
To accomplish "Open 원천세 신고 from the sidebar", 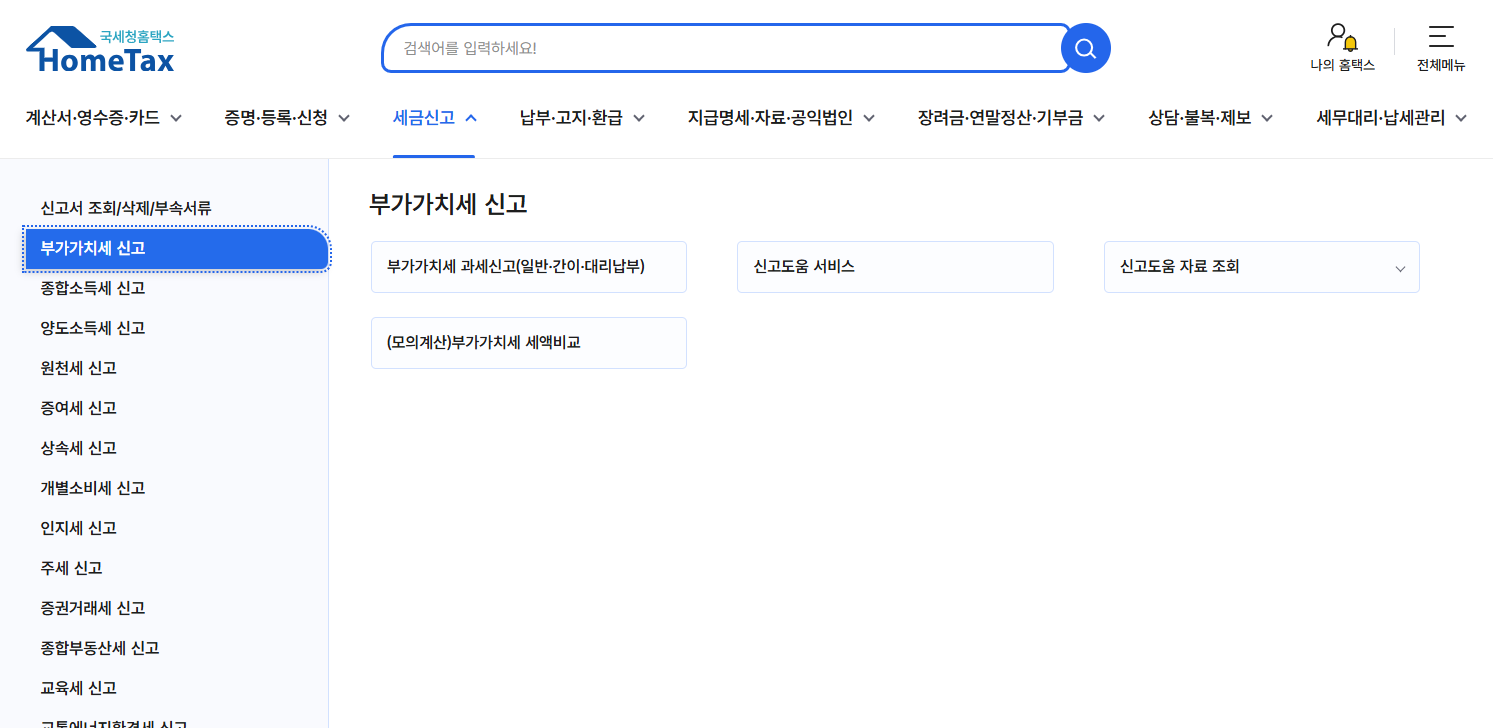I will tap(78, 368).
